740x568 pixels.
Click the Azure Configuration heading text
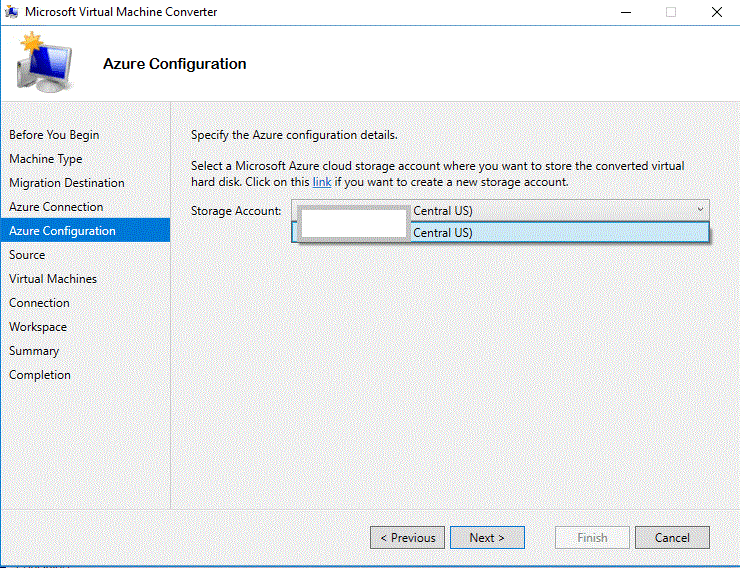[175, 64]
